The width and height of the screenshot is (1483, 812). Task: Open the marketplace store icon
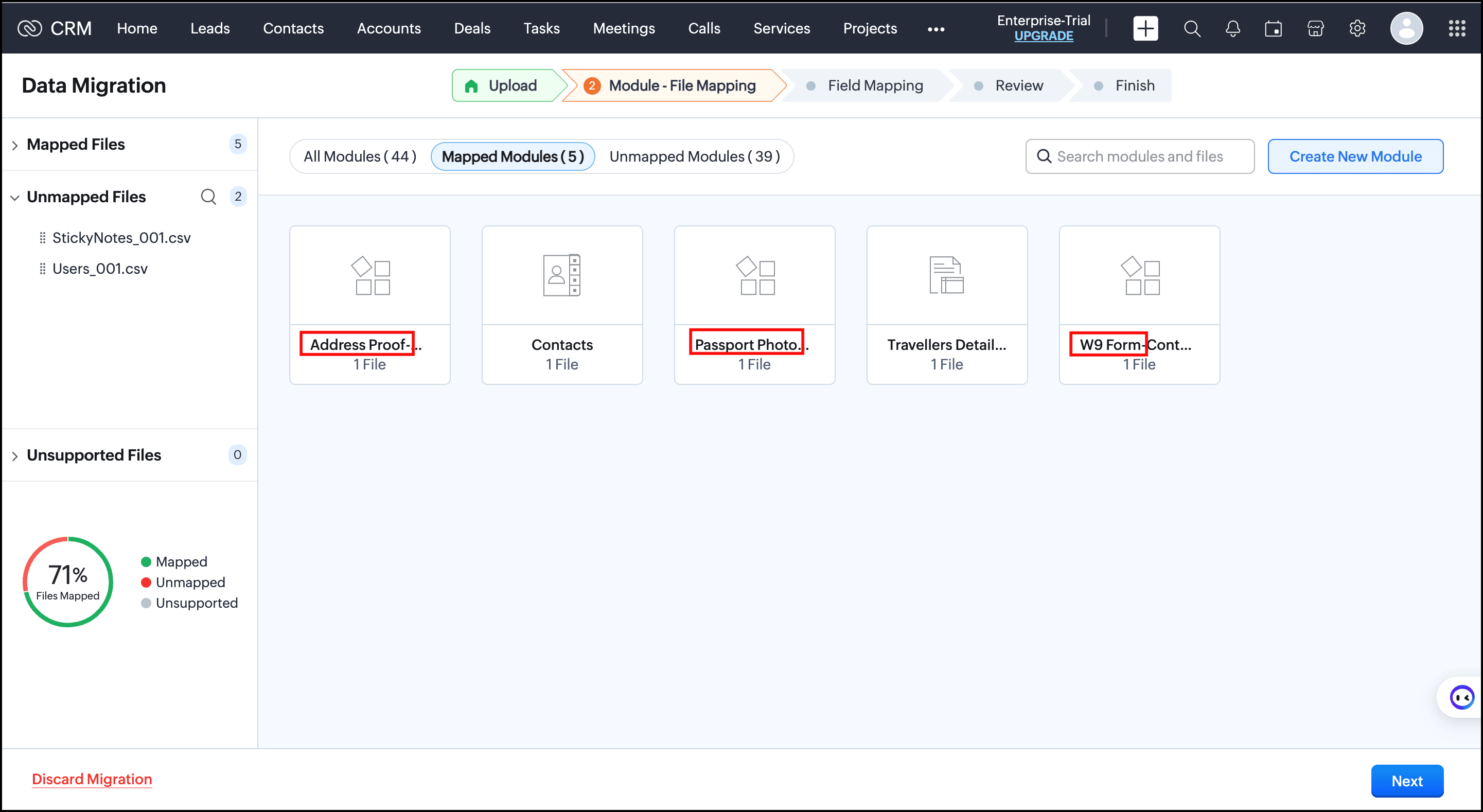tap(1315, 28)
